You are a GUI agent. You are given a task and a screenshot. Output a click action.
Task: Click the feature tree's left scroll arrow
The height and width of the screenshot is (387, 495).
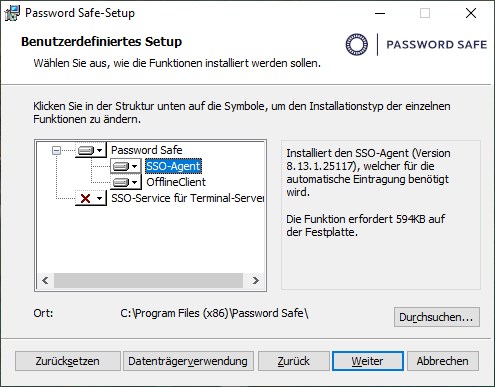[45, 280]
